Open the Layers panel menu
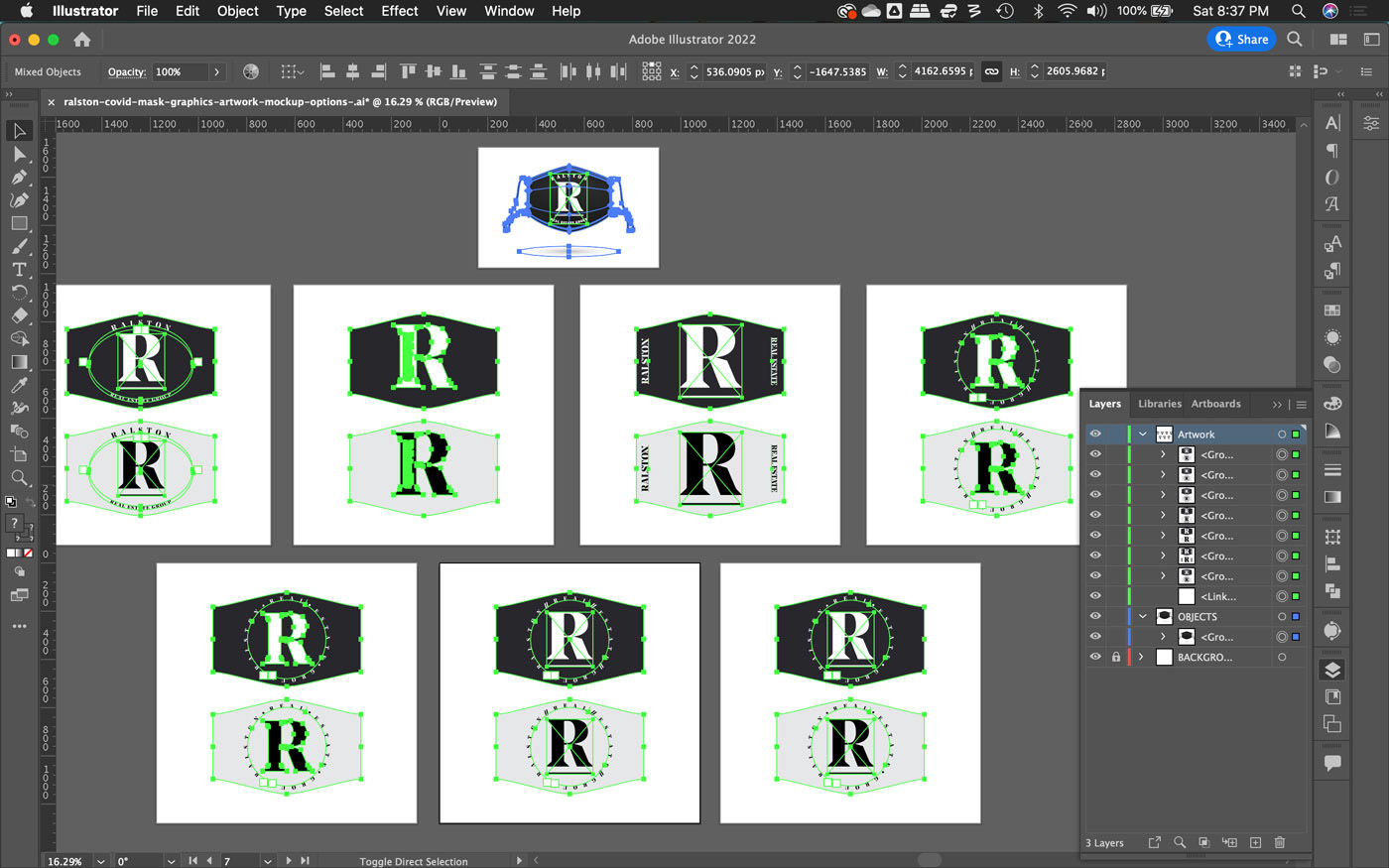The image size is (1389, 868). pos(1301,405)
